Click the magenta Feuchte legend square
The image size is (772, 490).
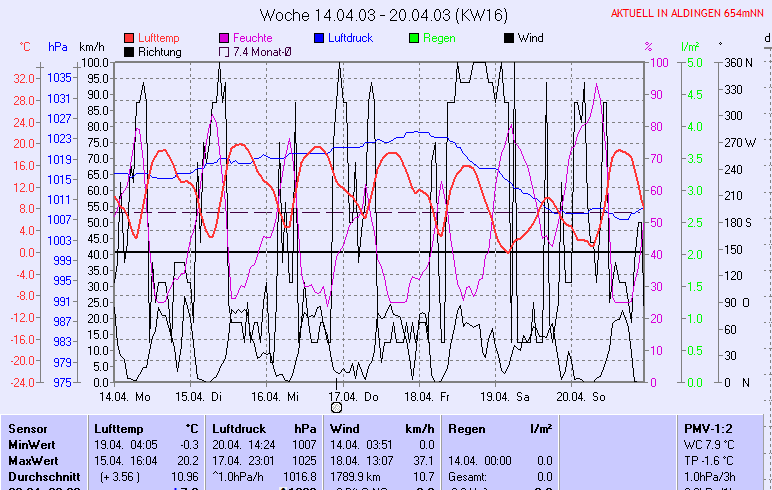[224, 38]
